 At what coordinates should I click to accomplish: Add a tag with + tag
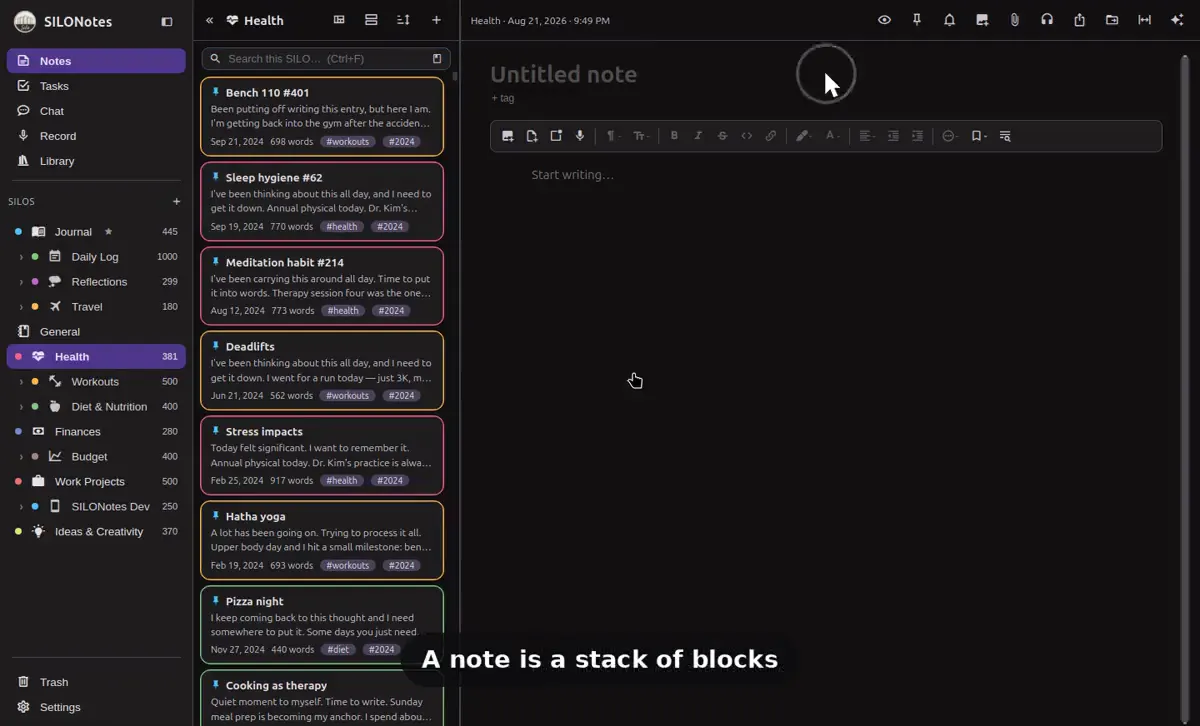pos(503,98)
